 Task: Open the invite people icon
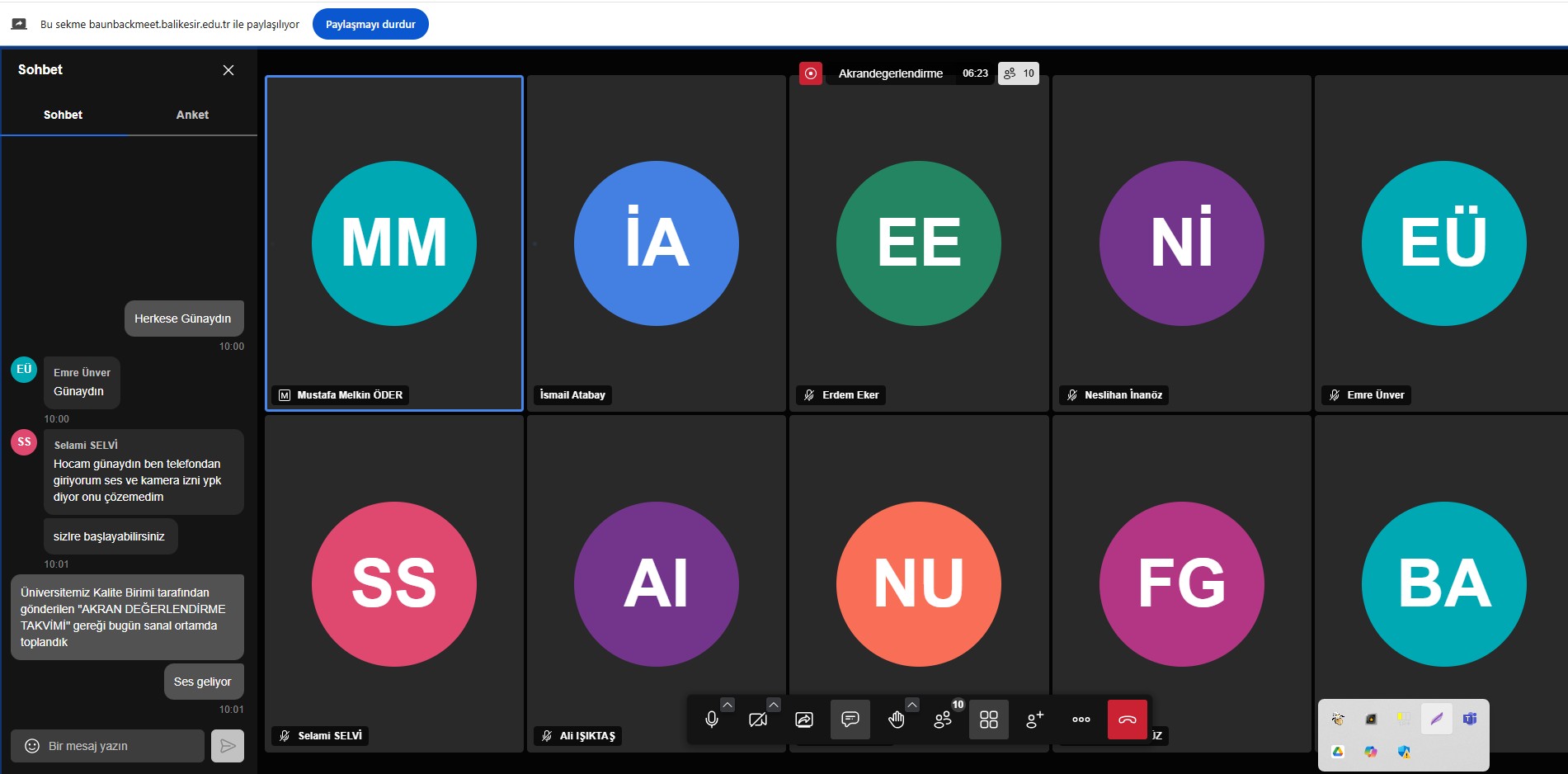[x=1035, y=720]
